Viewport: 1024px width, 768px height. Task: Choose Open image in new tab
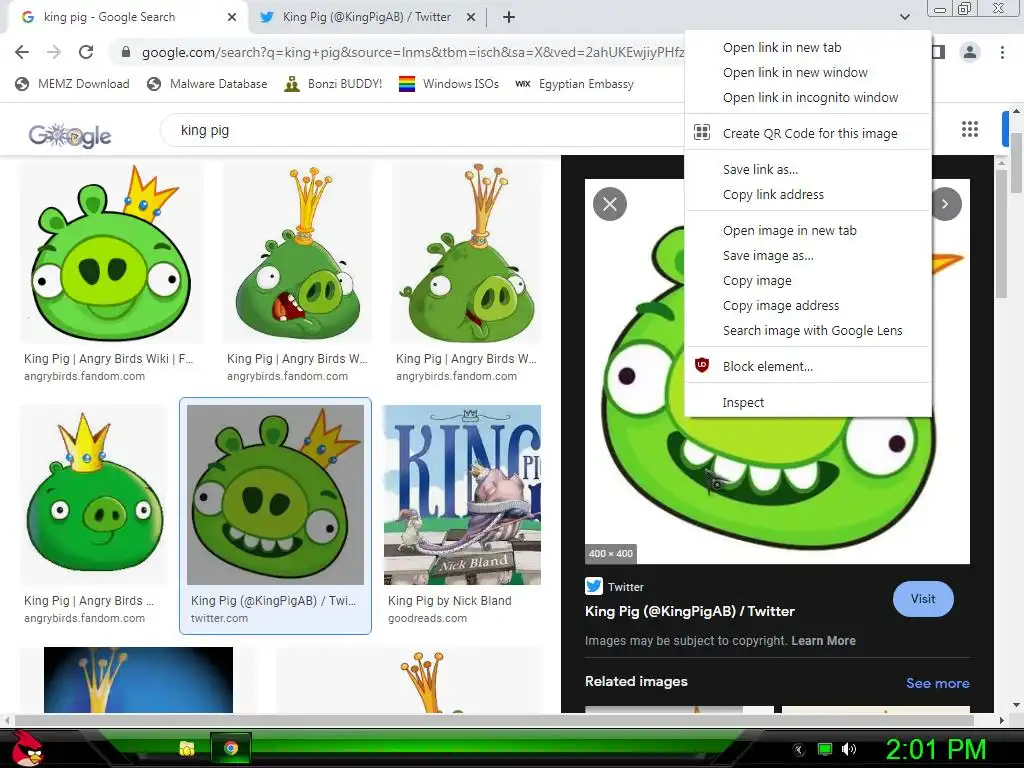[808, 230]
